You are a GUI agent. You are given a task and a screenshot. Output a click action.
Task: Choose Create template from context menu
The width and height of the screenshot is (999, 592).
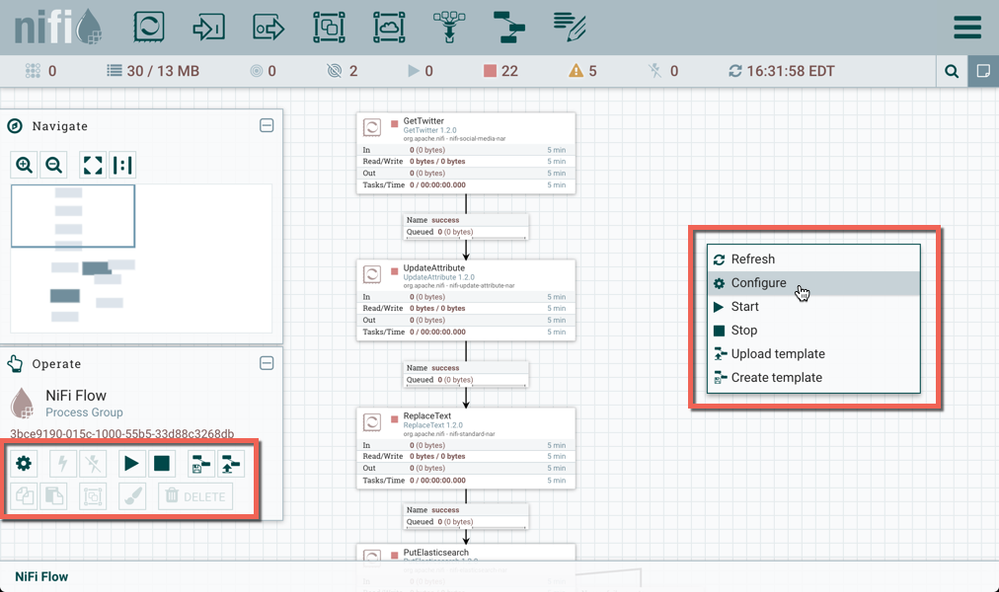tap(814, 377)
